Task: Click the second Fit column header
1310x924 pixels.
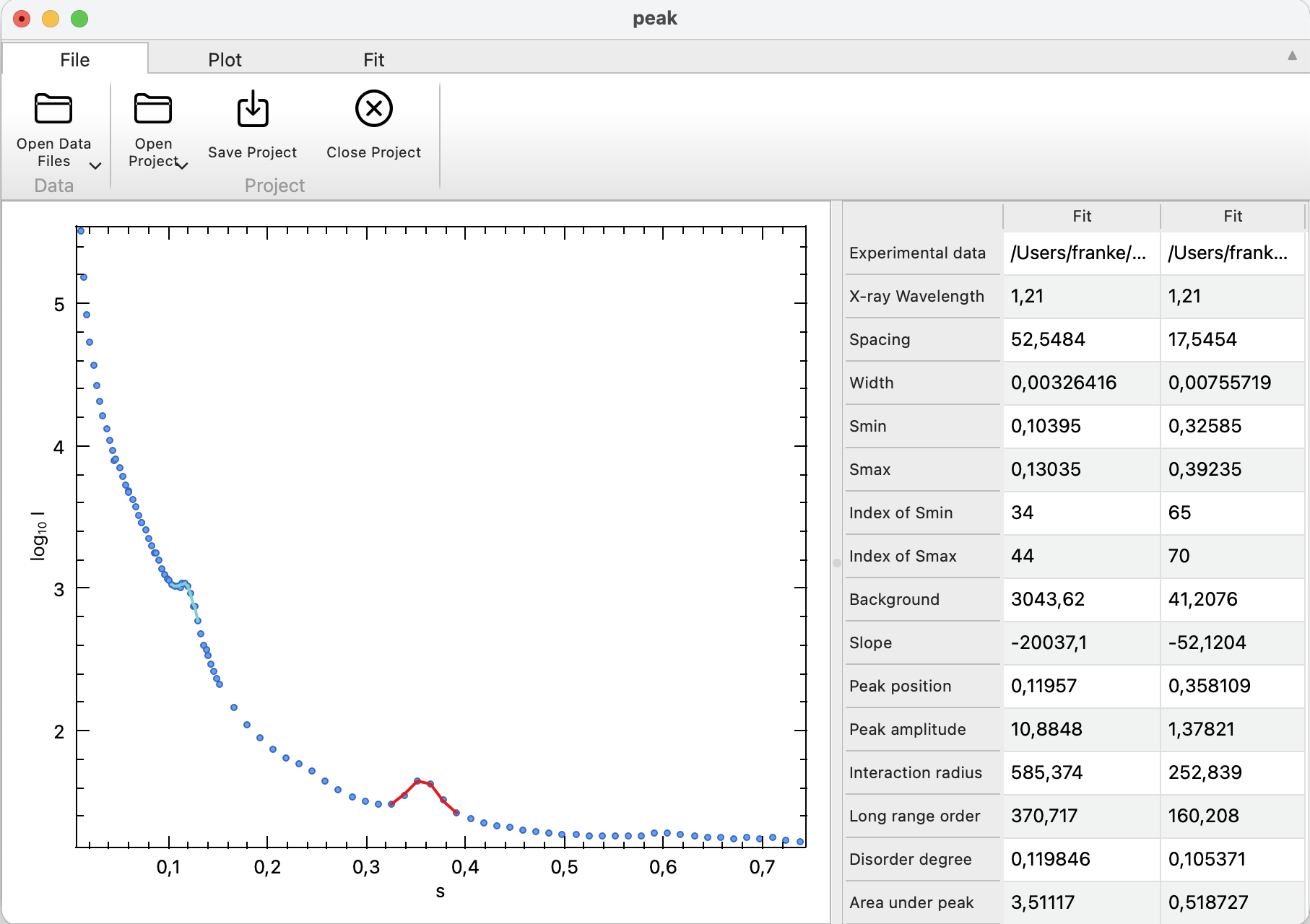Action: point(1232,216)
